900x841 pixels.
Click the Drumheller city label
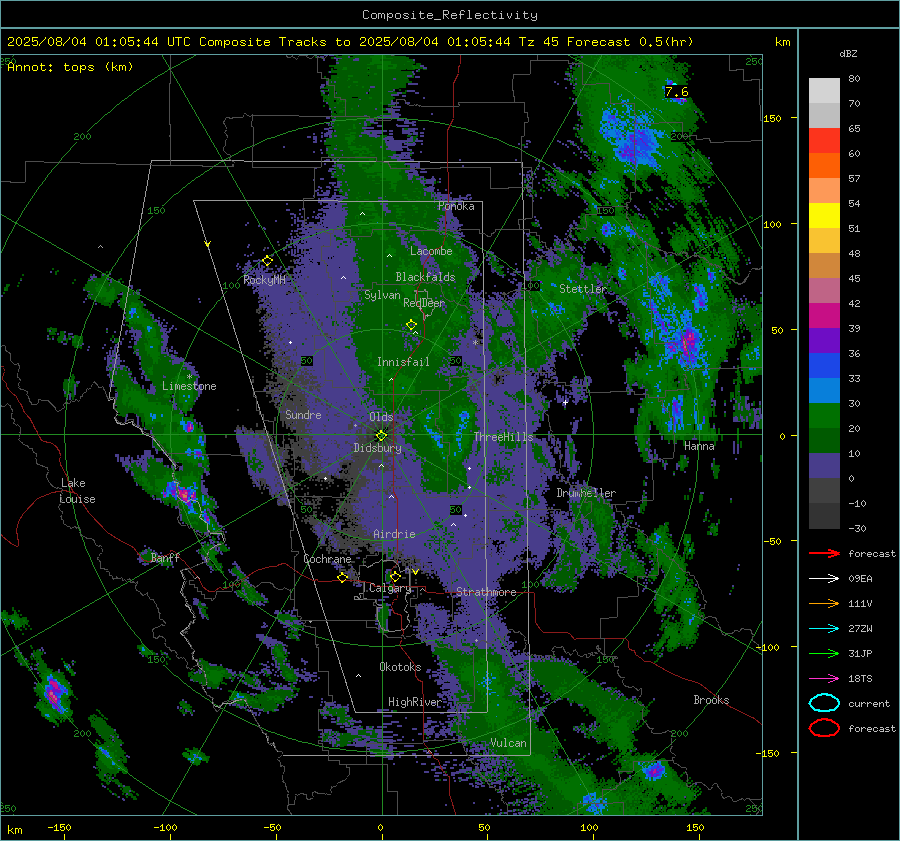click(x=586, y=493)
